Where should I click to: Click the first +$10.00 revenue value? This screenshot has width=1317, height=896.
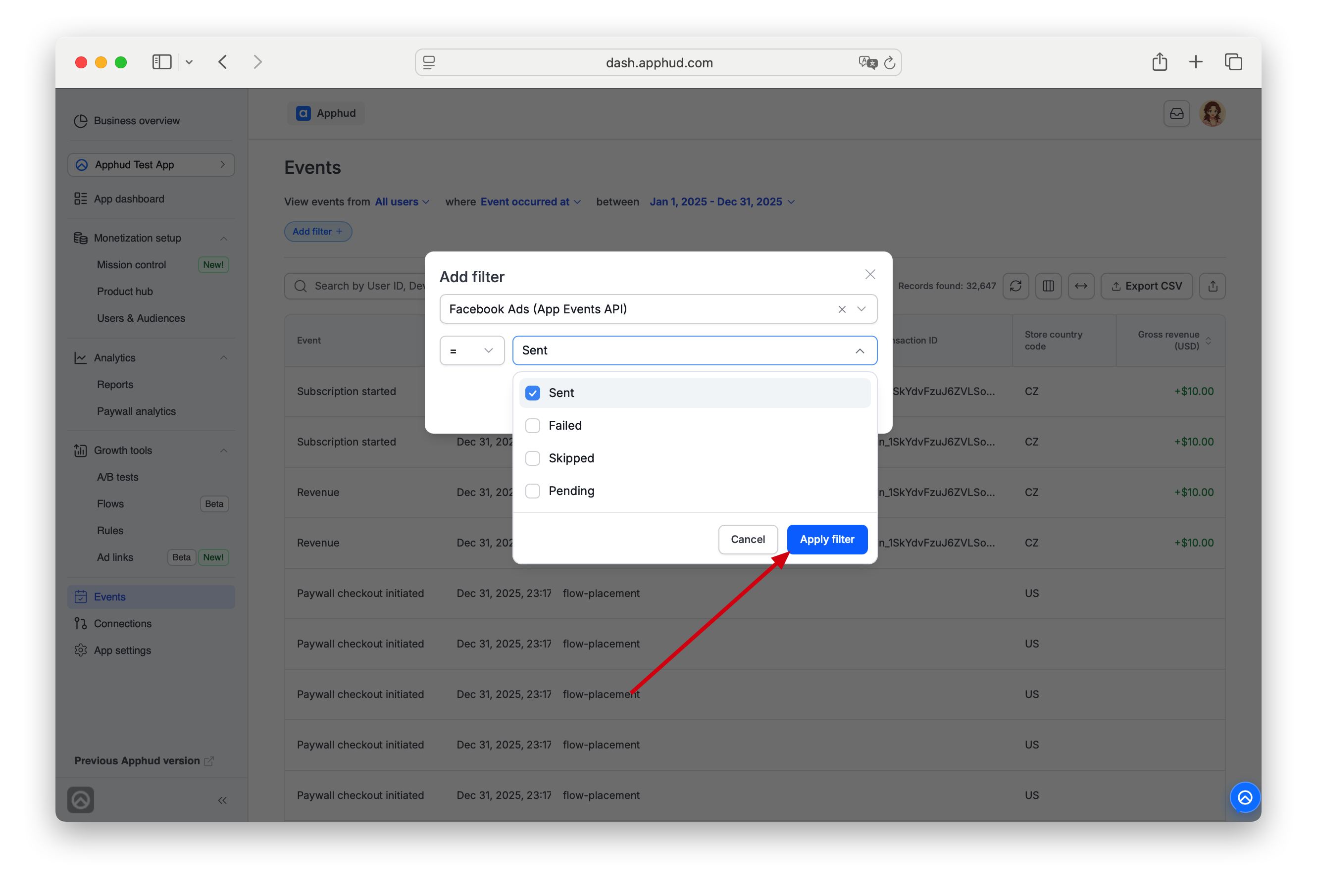(1193, 391)
